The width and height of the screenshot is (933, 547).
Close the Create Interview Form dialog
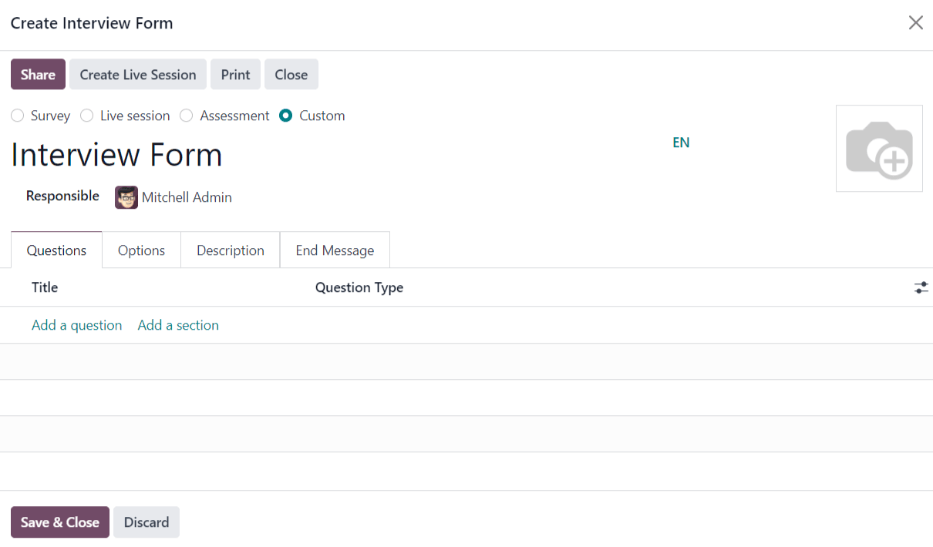(x=915, y=23)
